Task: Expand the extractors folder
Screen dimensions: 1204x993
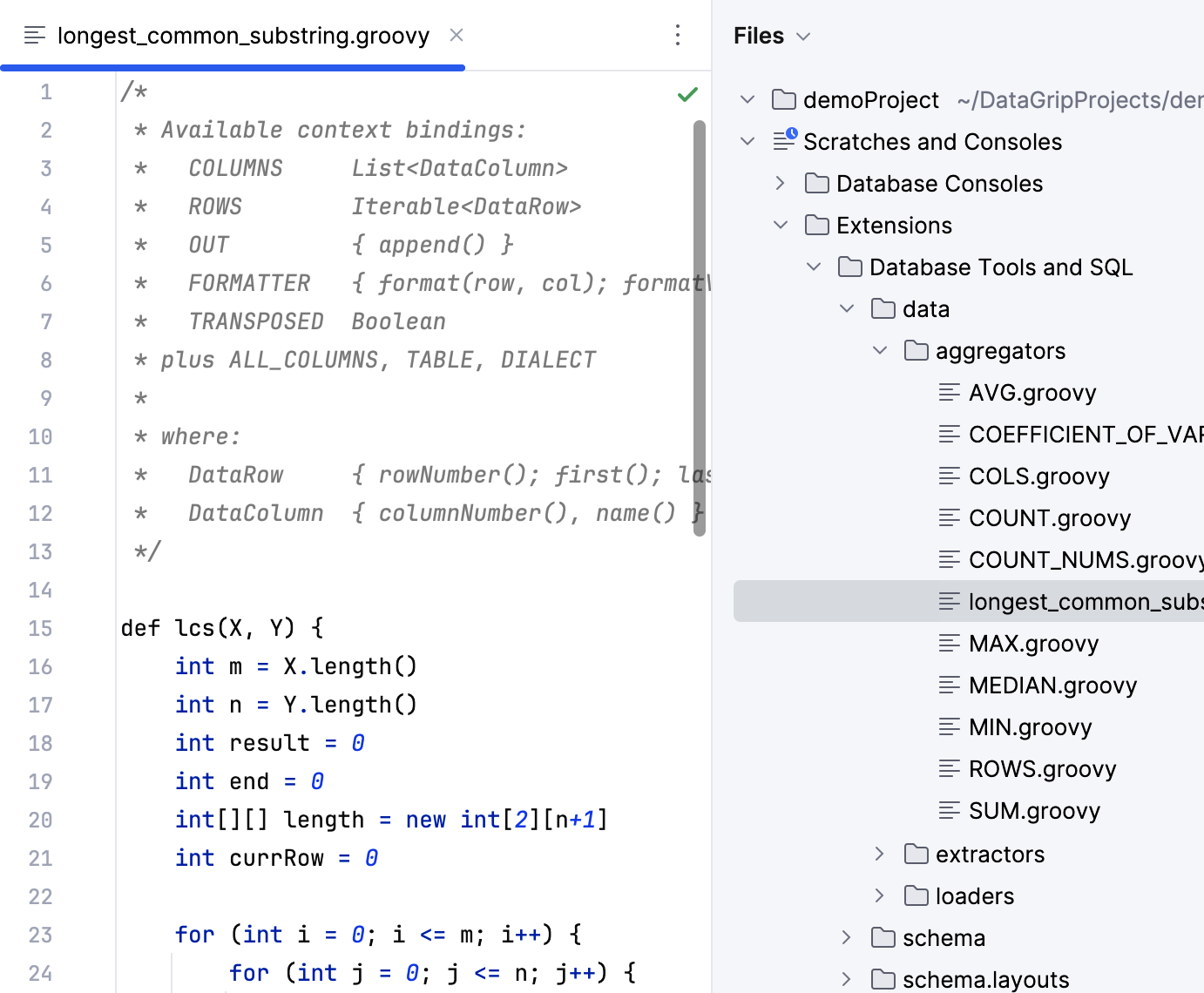Action: pyautogui.click(x=878, y=854)
